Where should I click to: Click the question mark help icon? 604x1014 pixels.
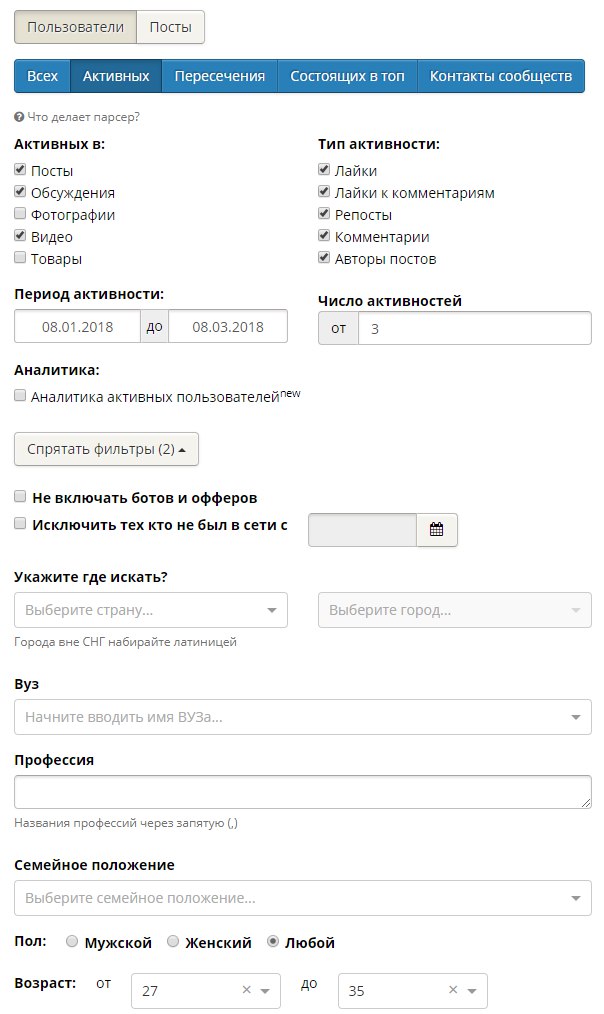click(19, 117)
